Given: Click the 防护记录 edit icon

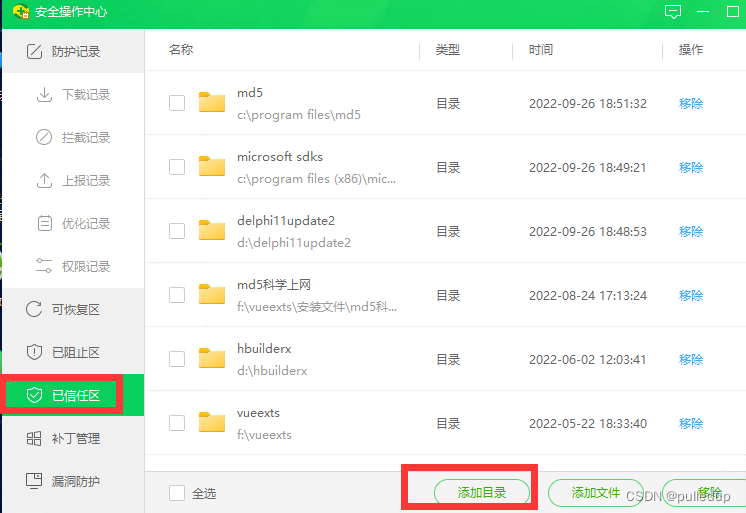Looking at the screenshot, I should tap(34, 51).
